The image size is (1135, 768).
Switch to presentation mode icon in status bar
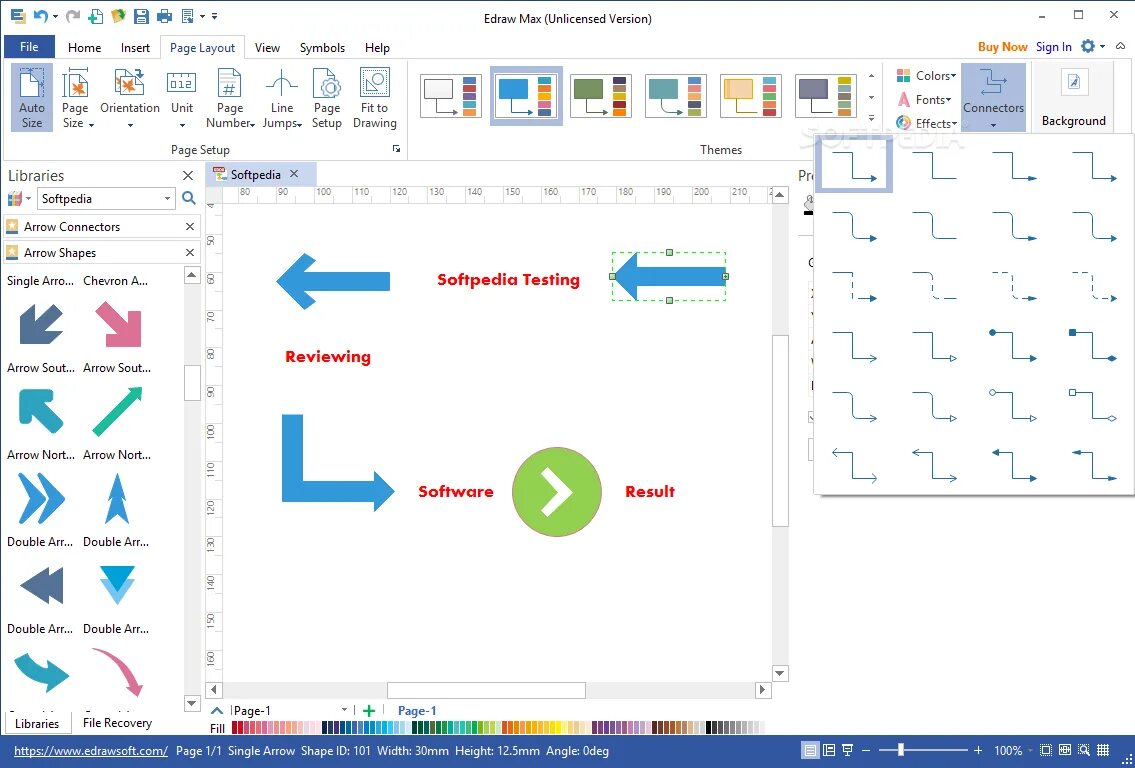click(x=847, y=751)
